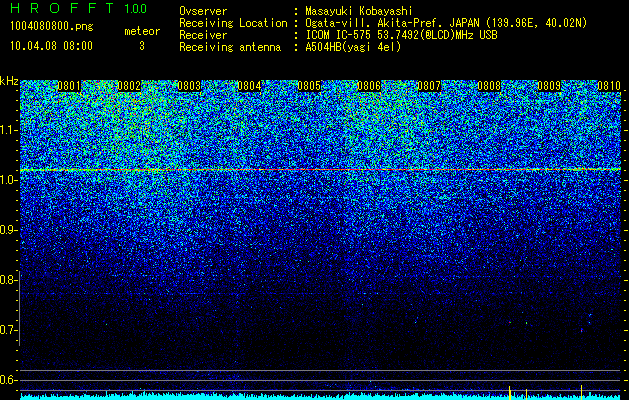
Task: Click the observer name Masayuki Kobayashi
Action: [x=358, y=11]
